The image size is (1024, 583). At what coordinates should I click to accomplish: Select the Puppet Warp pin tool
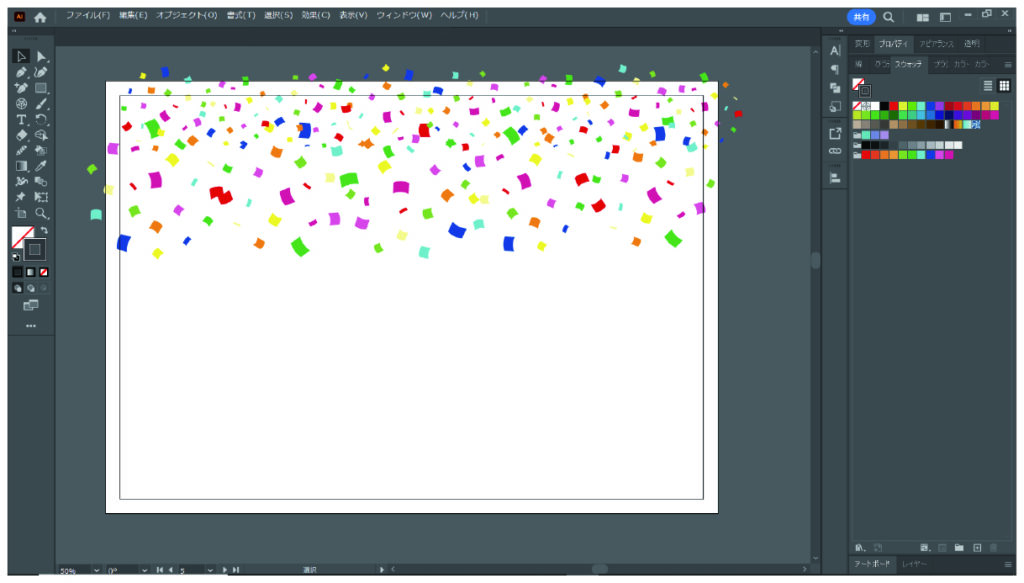coord(21,197)
